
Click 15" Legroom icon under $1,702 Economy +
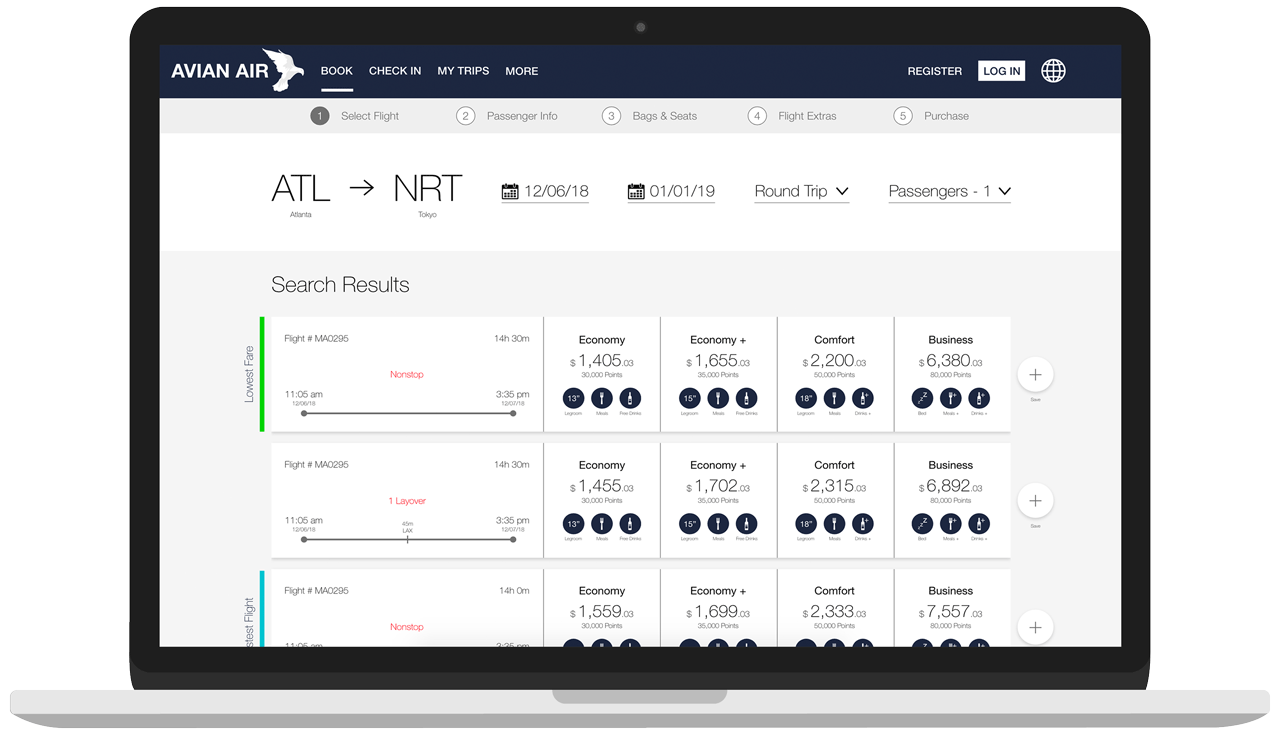tap(690, 524)
